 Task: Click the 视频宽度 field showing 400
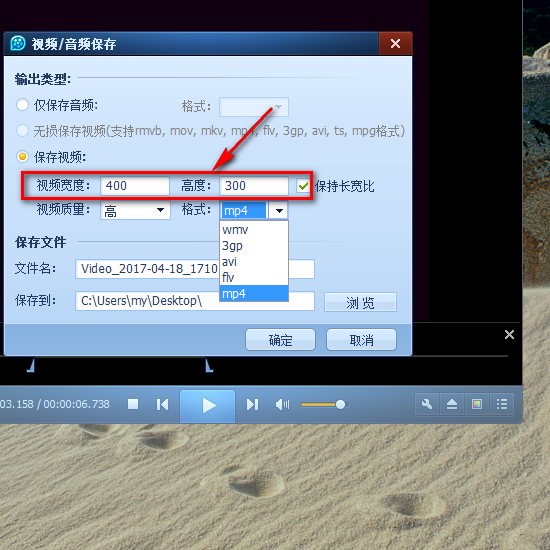[x=135, y=186]
